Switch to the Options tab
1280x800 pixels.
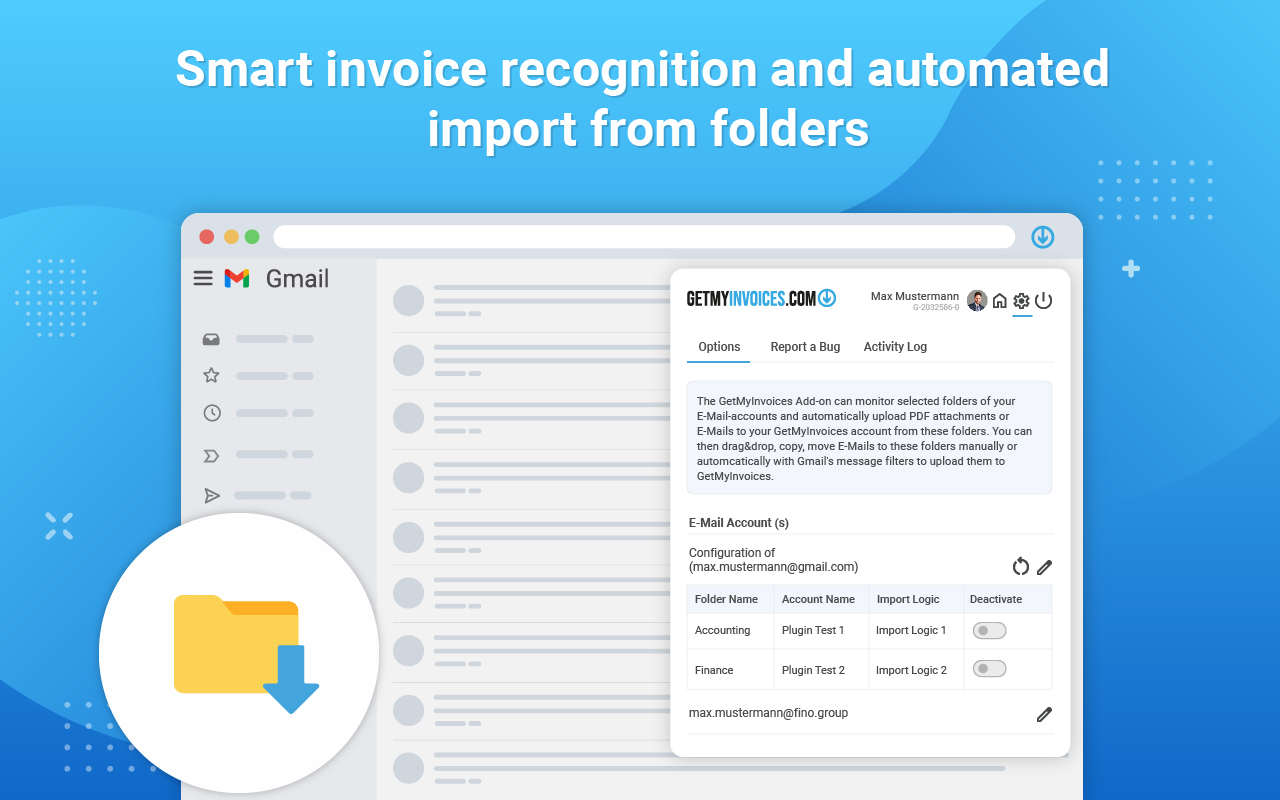tap(719, 347)
